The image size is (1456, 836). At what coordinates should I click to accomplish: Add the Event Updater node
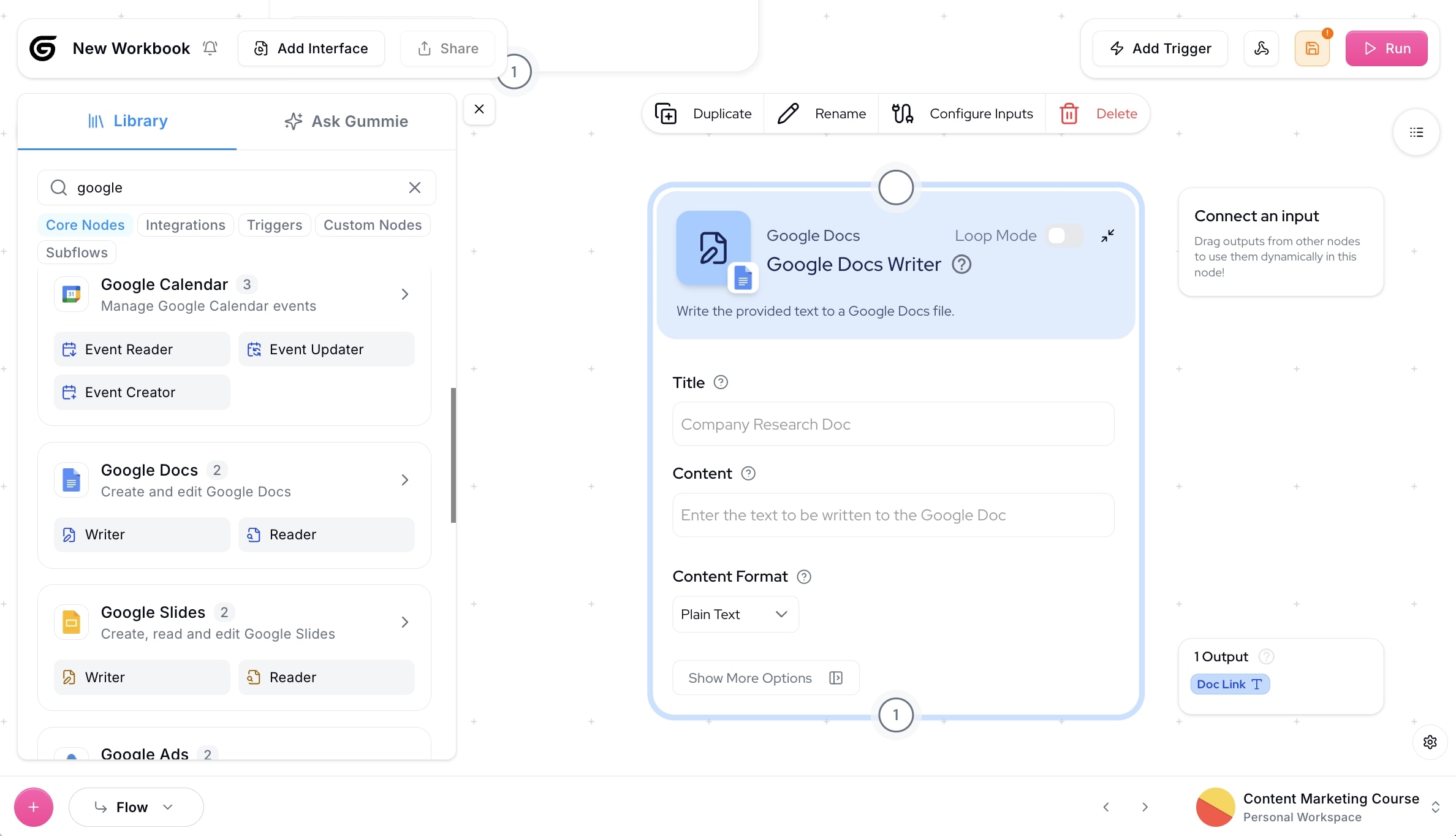(x=327, y=350)
